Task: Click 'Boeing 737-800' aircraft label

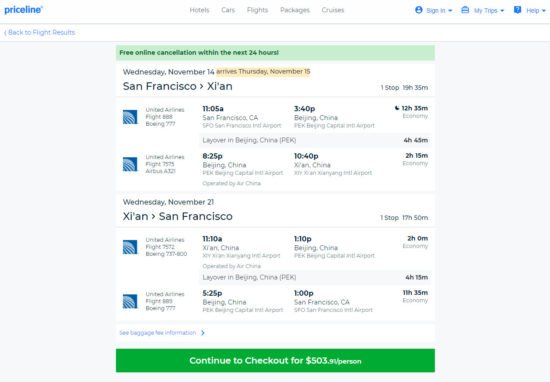Action: click(x=166, y=254)
